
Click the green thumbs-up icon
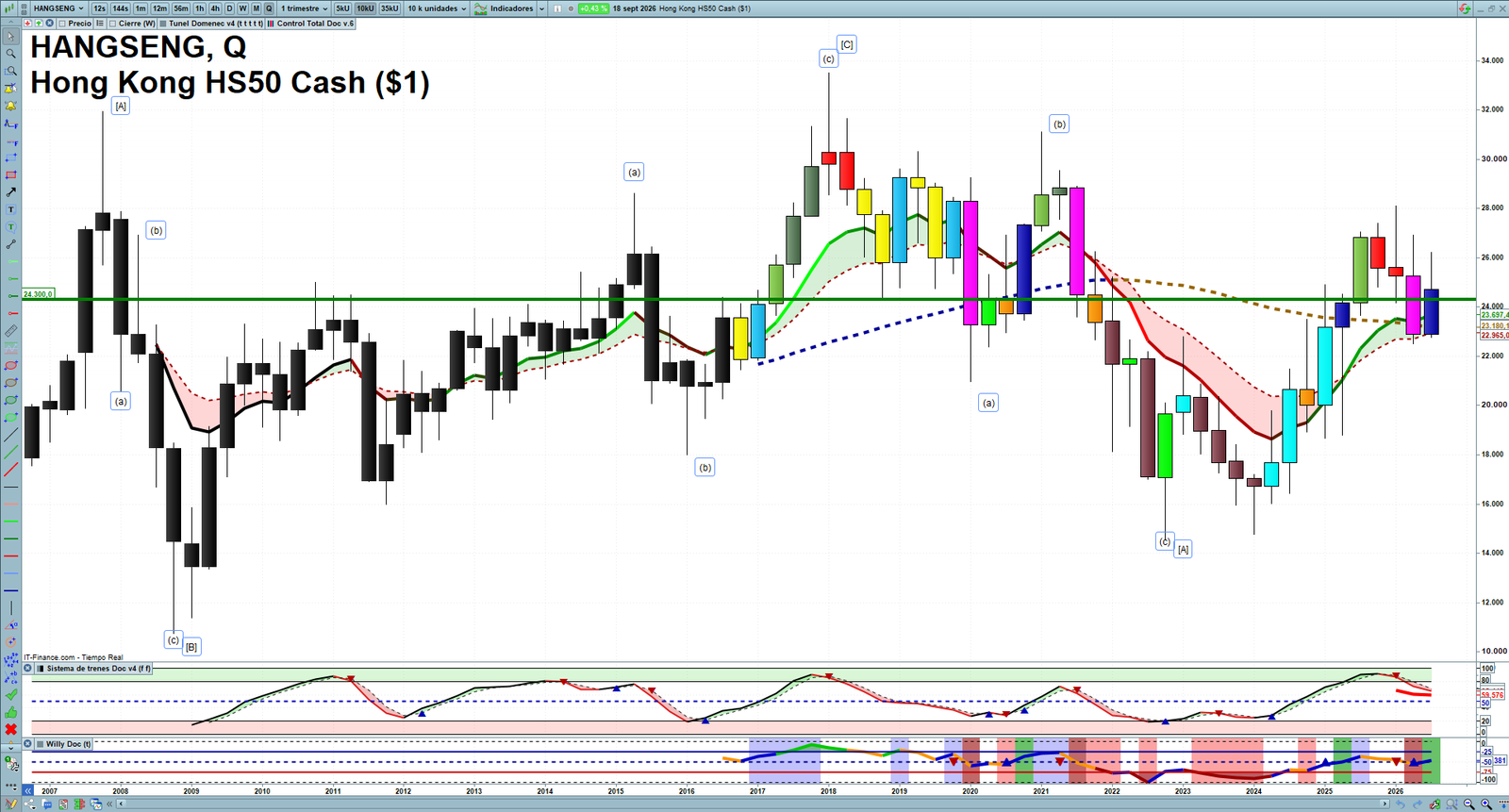11,712
